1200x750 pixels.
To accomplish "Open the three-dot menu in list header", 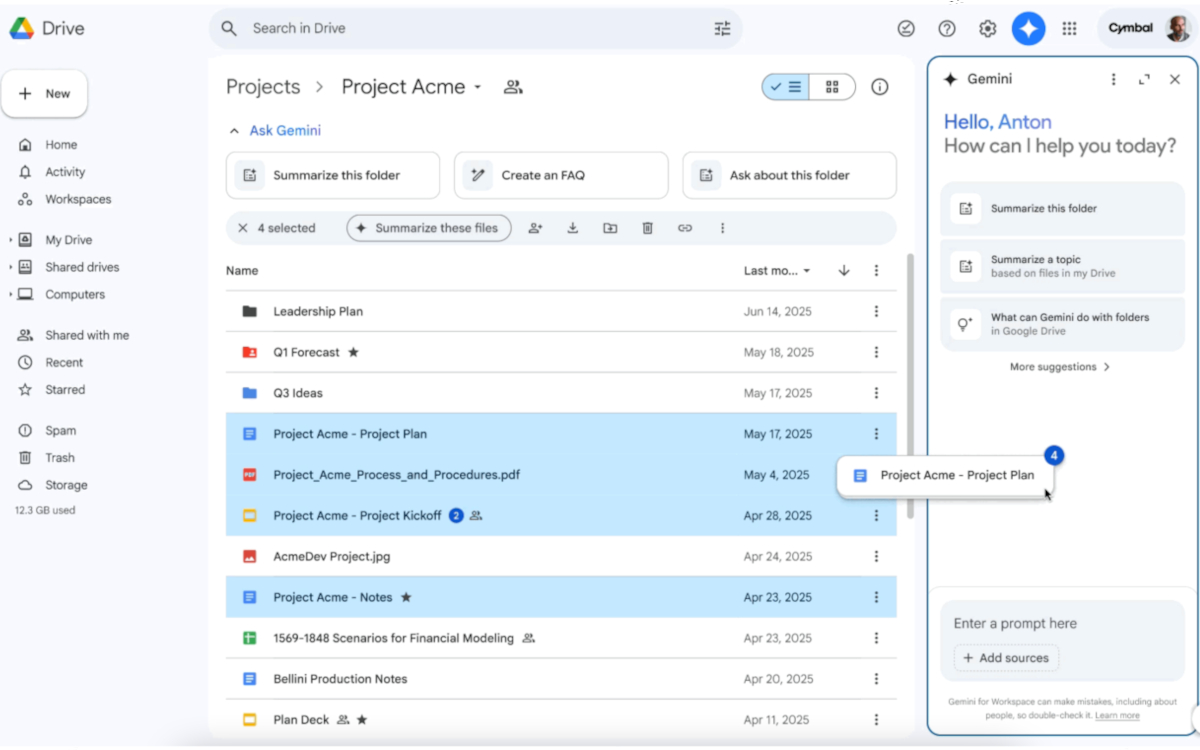I will pos(876,270).
